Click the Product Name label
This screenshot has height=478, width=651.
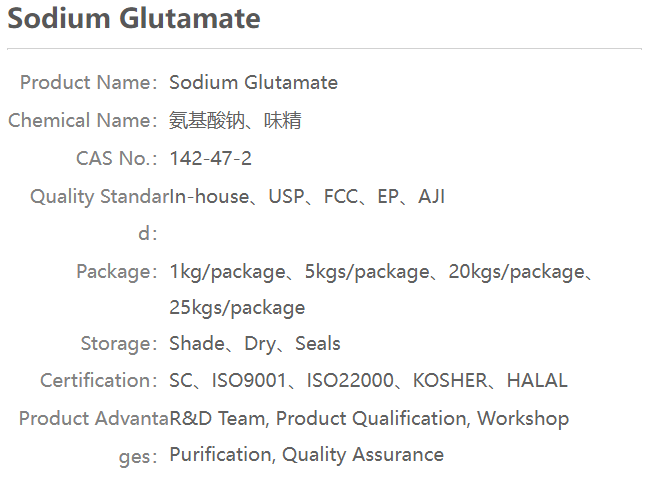88,83
